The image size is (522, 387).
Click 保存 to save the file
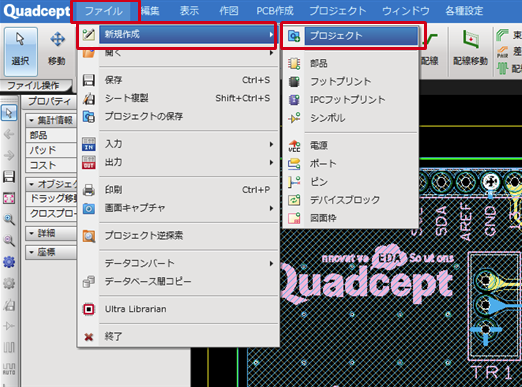(178, 80)
